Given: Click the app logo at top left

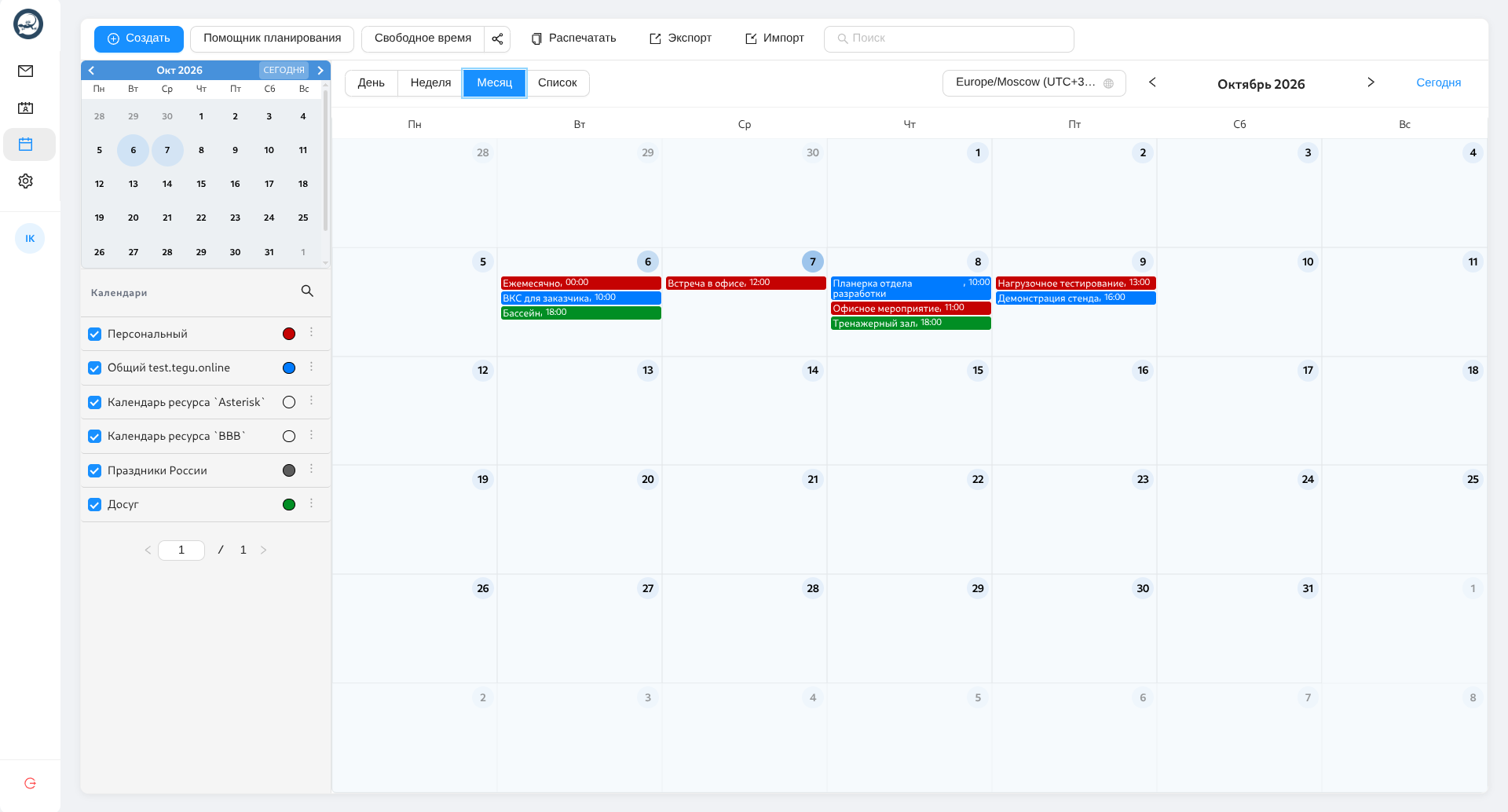Looking at the screenshot, I should coord(28,24).
